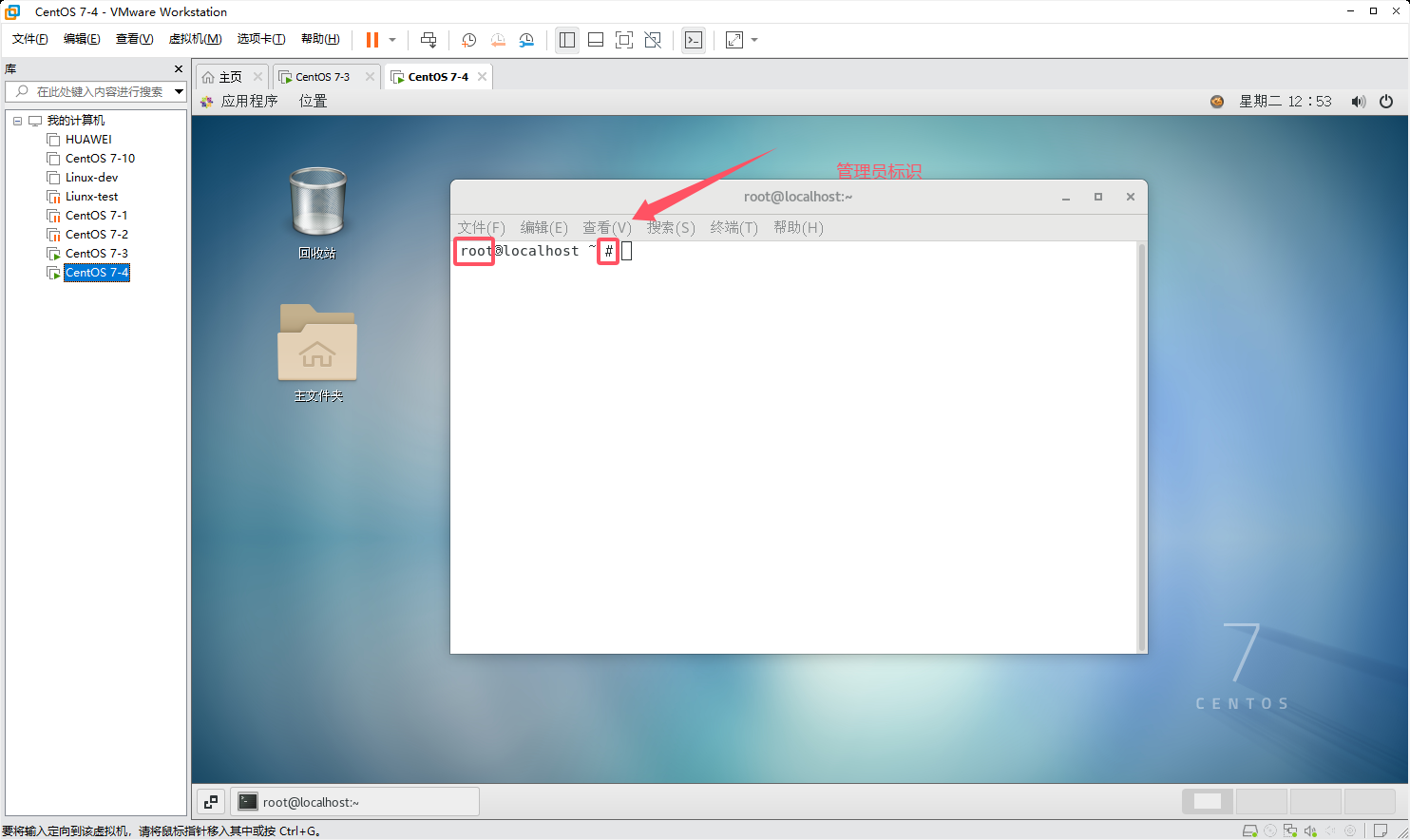Send Ctrl+Alt+Del to the virtual machine

[429, 40]
